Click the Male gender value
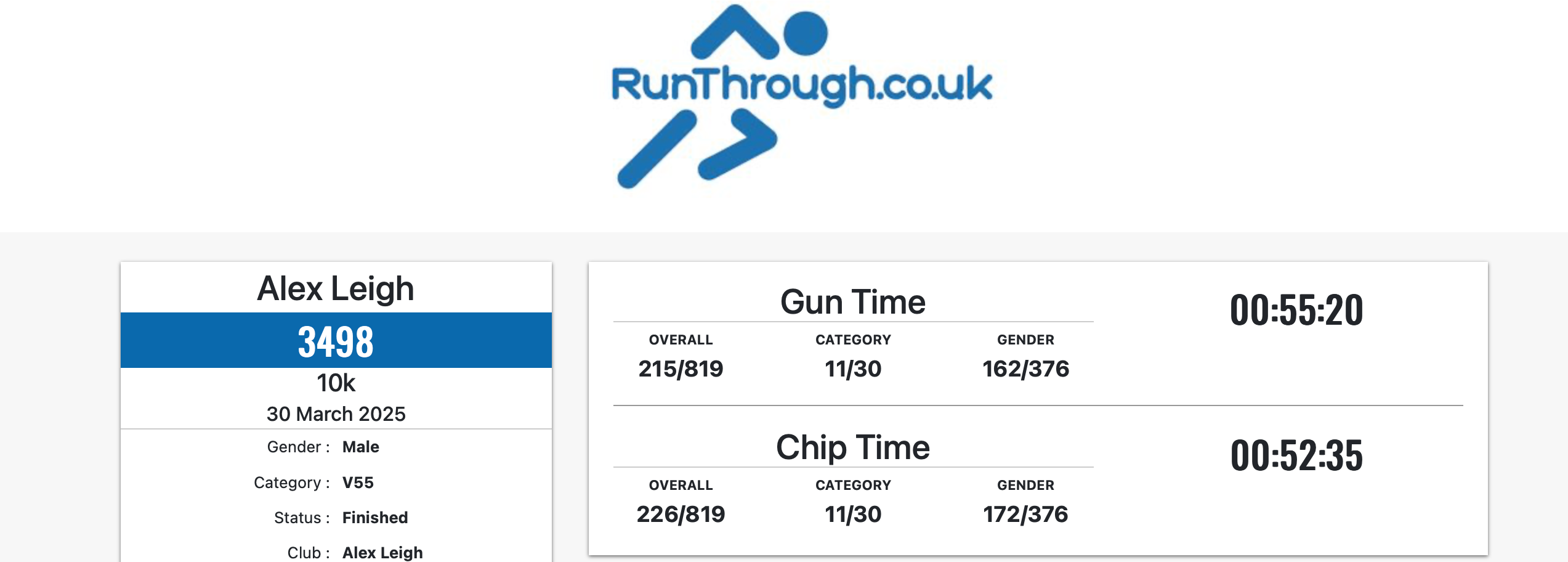 pyautogui.click(x=360, y=447)
